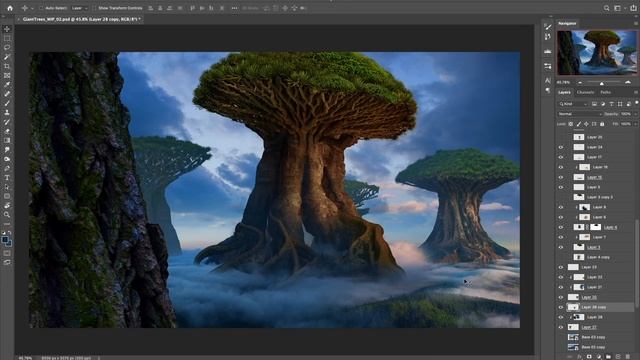640x360 pixels.
Task: Click Lock All padlock icon in Layers panel
Action: [602, 124]
